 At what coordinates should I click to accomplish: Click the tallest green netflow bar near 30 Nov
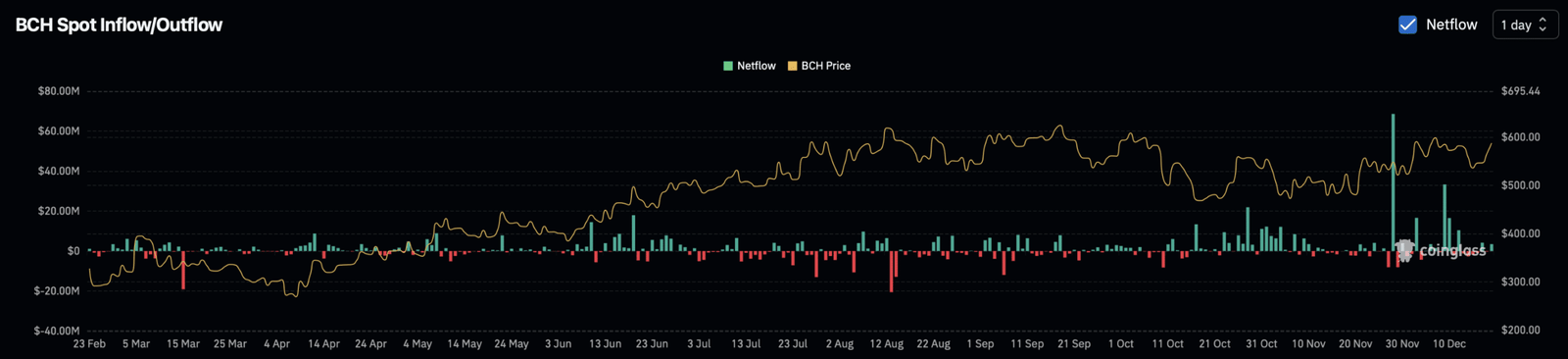pos(1393,182)
